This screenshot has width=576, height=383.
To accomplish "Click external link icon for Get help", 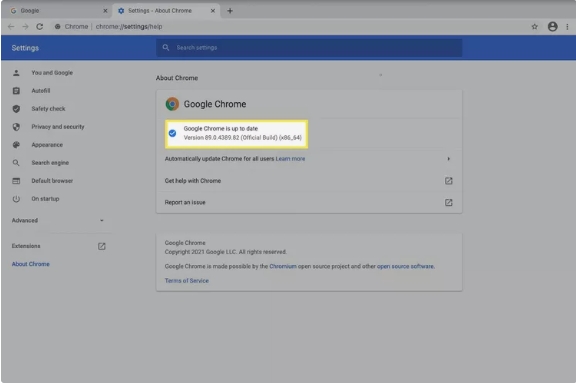I will point(449,181).
